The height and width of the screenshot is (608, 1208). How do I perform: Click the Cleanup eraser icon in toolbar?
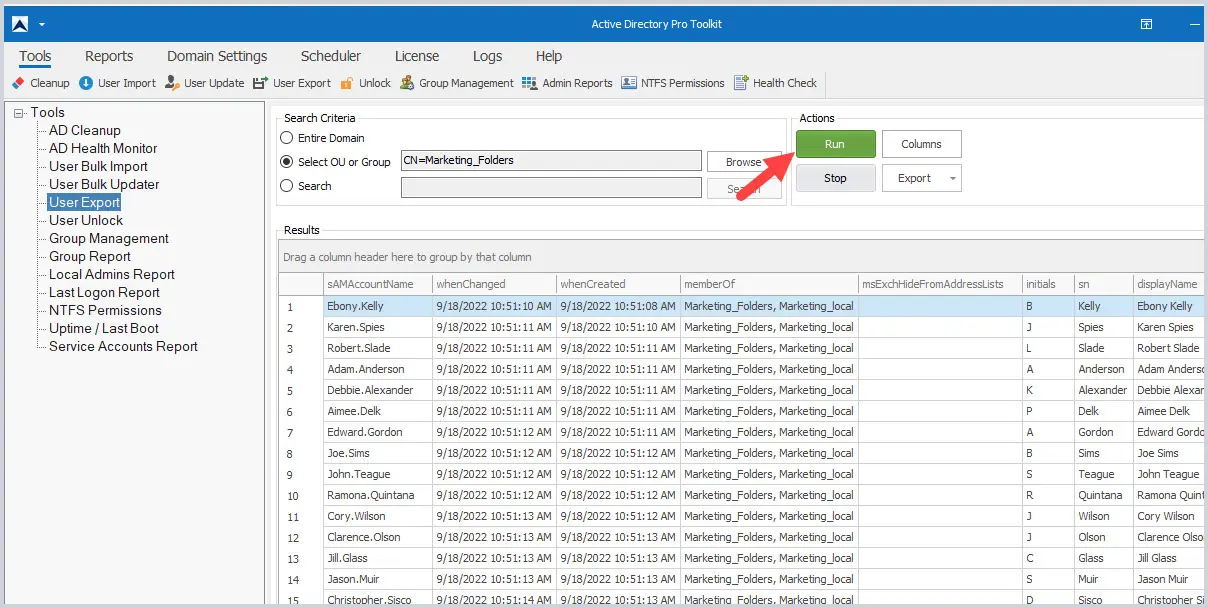coord(19,83)
